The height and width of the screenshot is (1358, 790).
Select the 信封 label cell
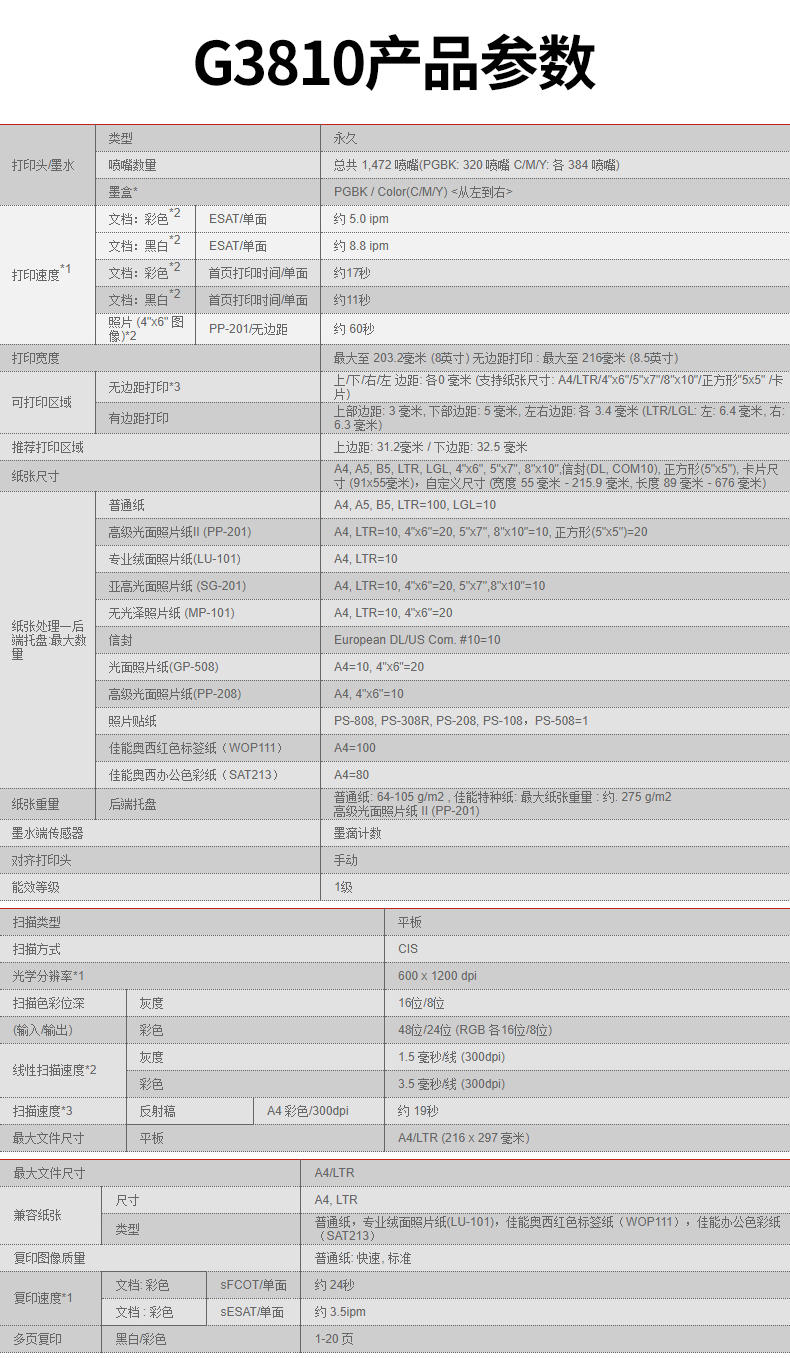tap(120, 640)
